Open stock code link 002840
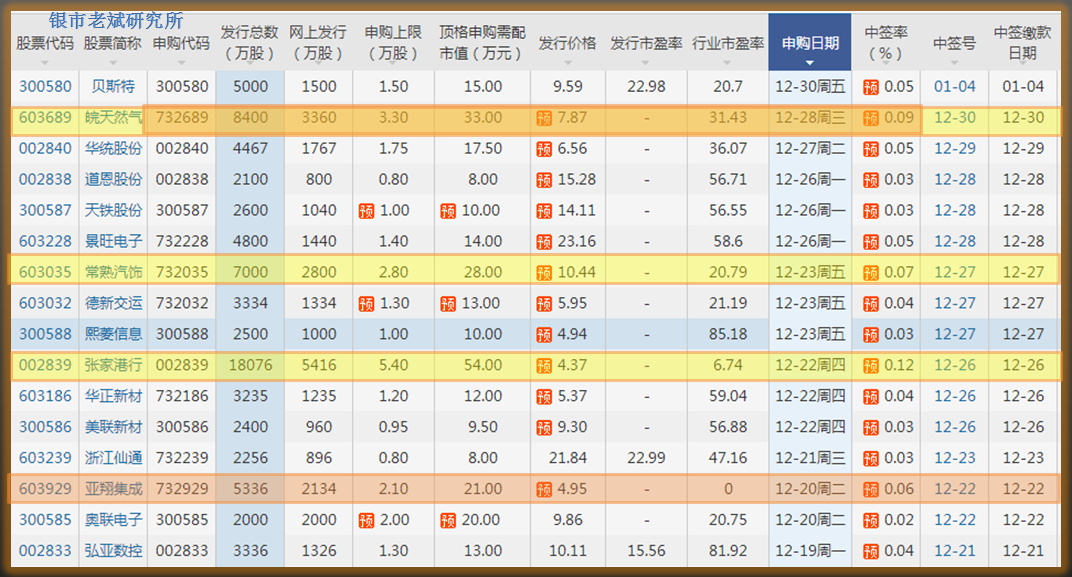The image size is (1072, 577). point(45,148)
